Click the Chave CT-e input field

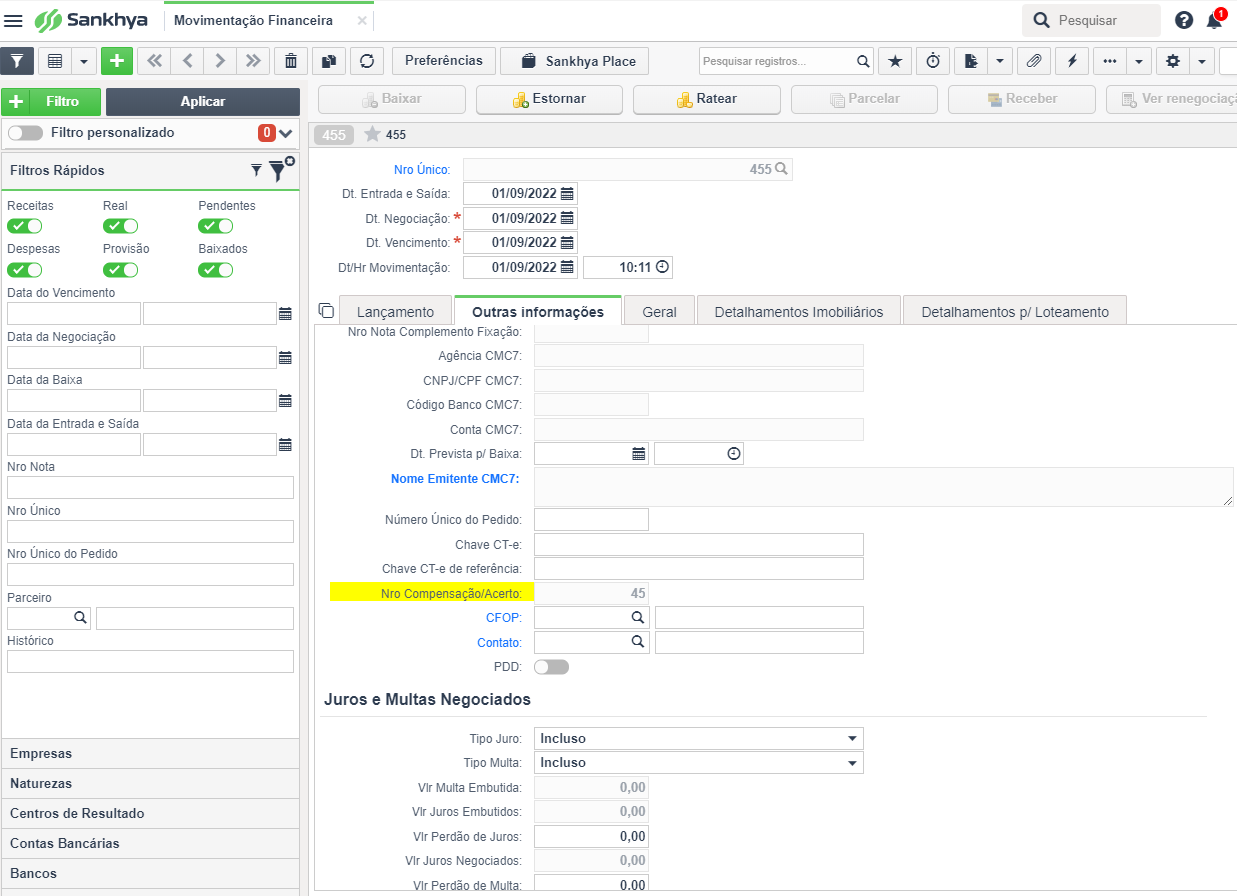(698, 544)
